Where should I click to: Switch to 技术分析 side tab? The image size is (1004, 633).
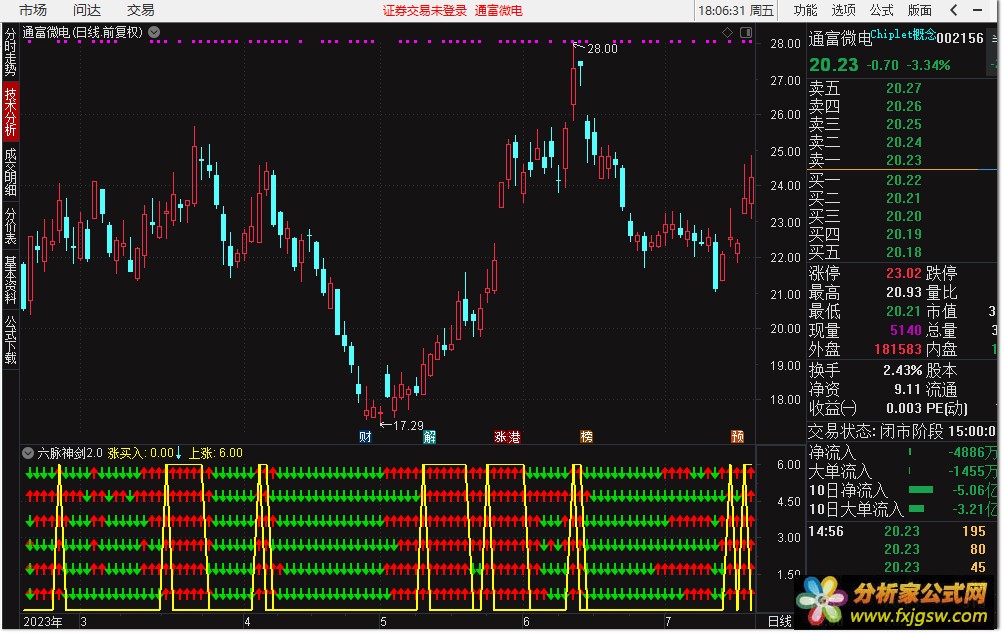[10, 112]
